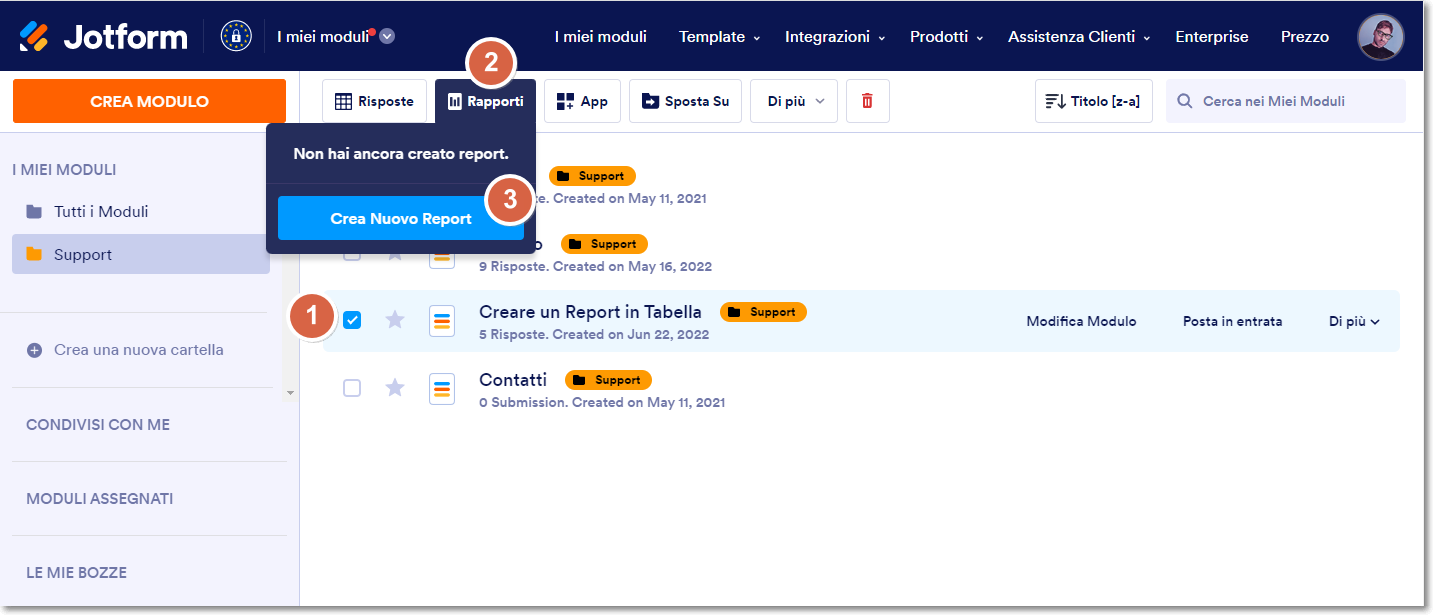This screenshot has height=615, width=1433.
Task: Click the Risposte table button
Action: click(x=374, y=101)
